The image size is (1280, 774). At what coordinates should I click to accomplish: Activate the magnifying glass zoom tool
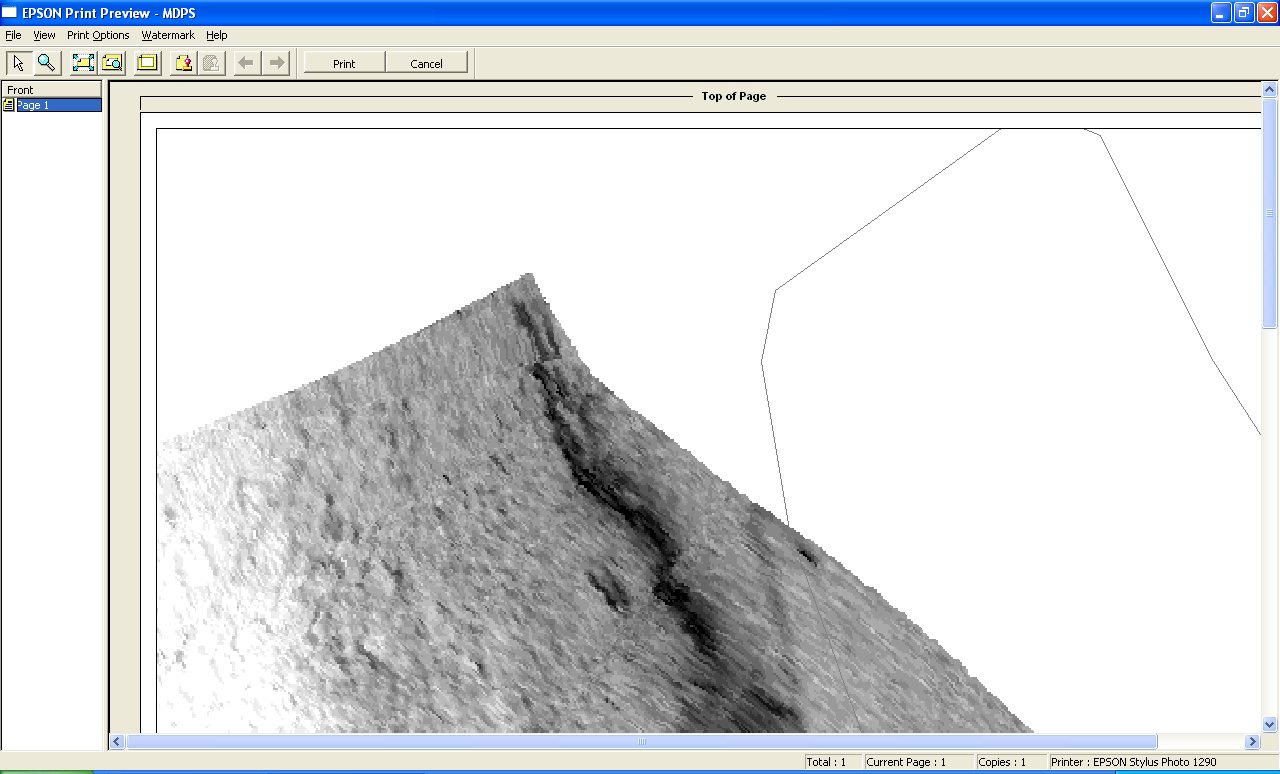(x=46, y=63)
